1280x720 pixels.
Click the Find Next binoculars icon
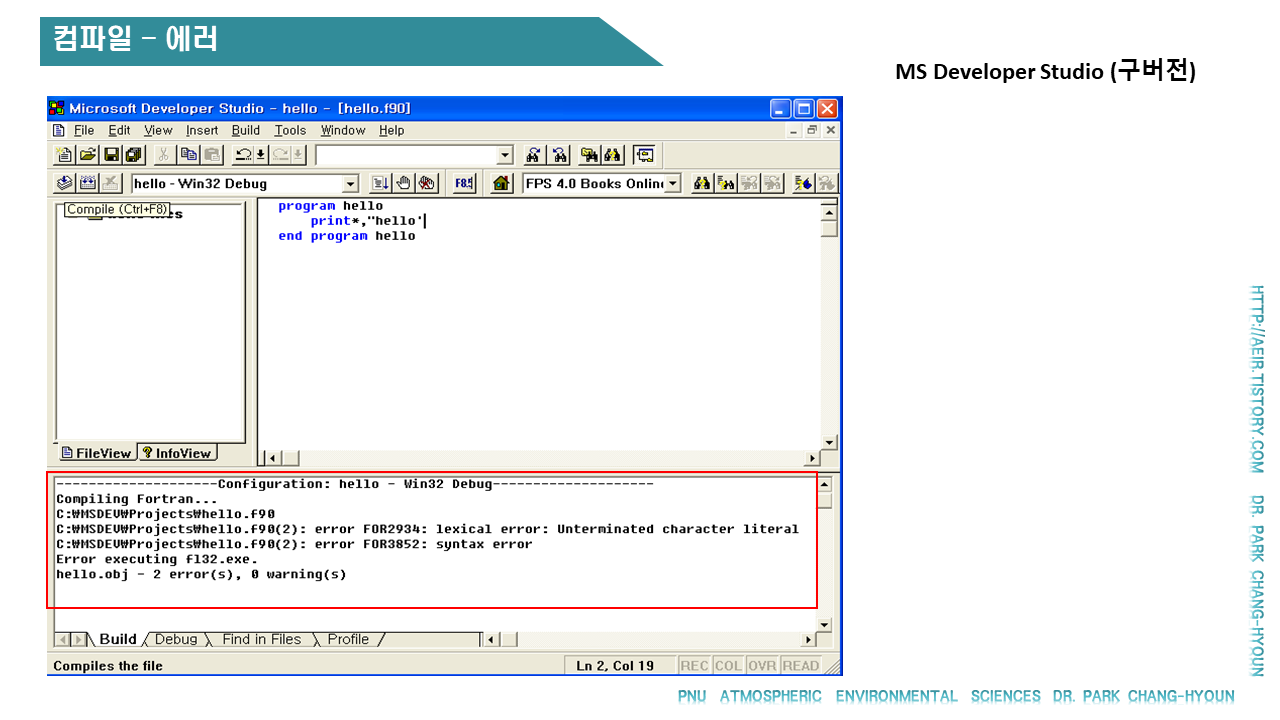[x=534, y=155]
